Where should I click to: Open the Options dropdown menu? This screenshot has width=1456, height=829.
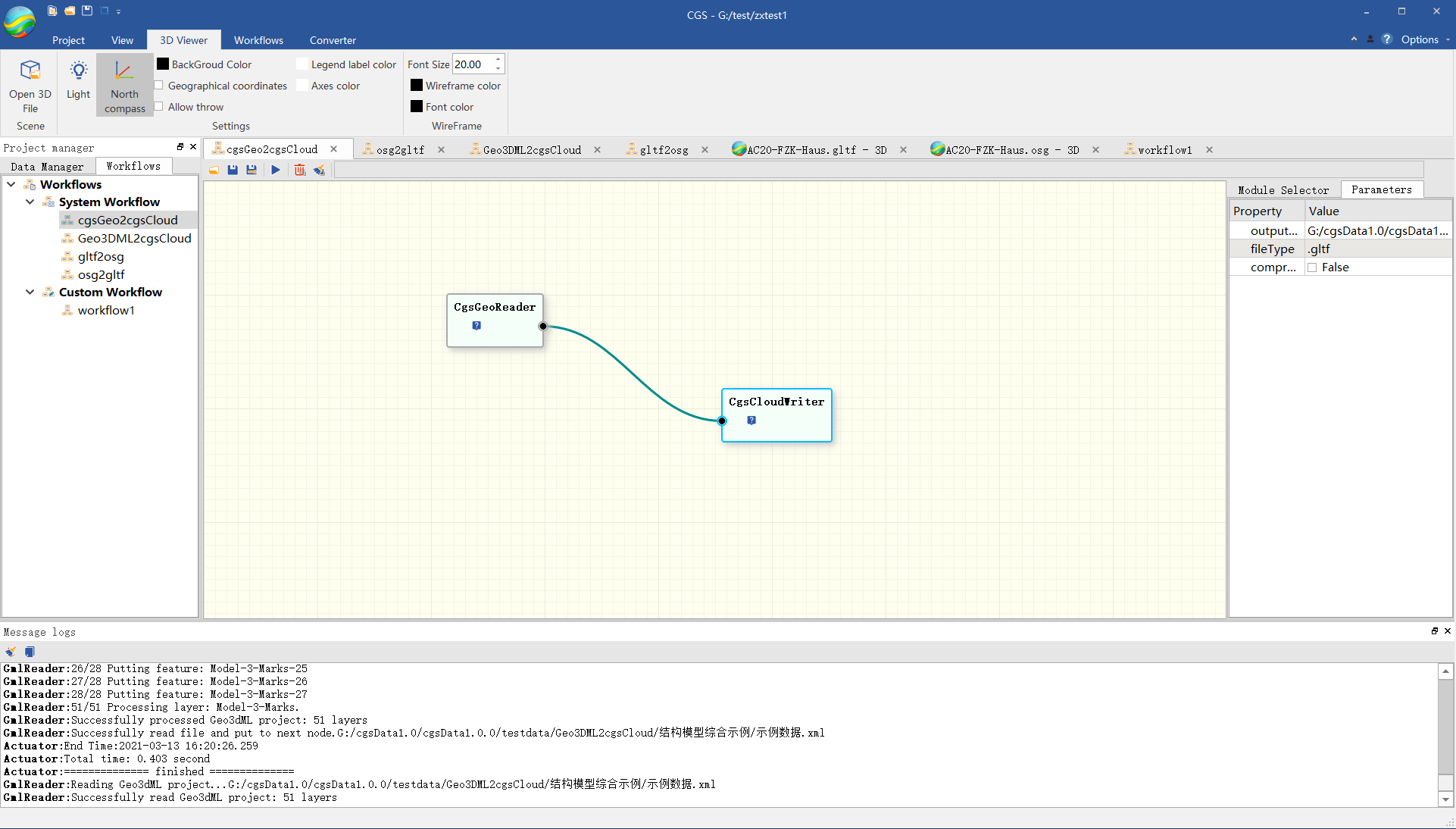1425,39
